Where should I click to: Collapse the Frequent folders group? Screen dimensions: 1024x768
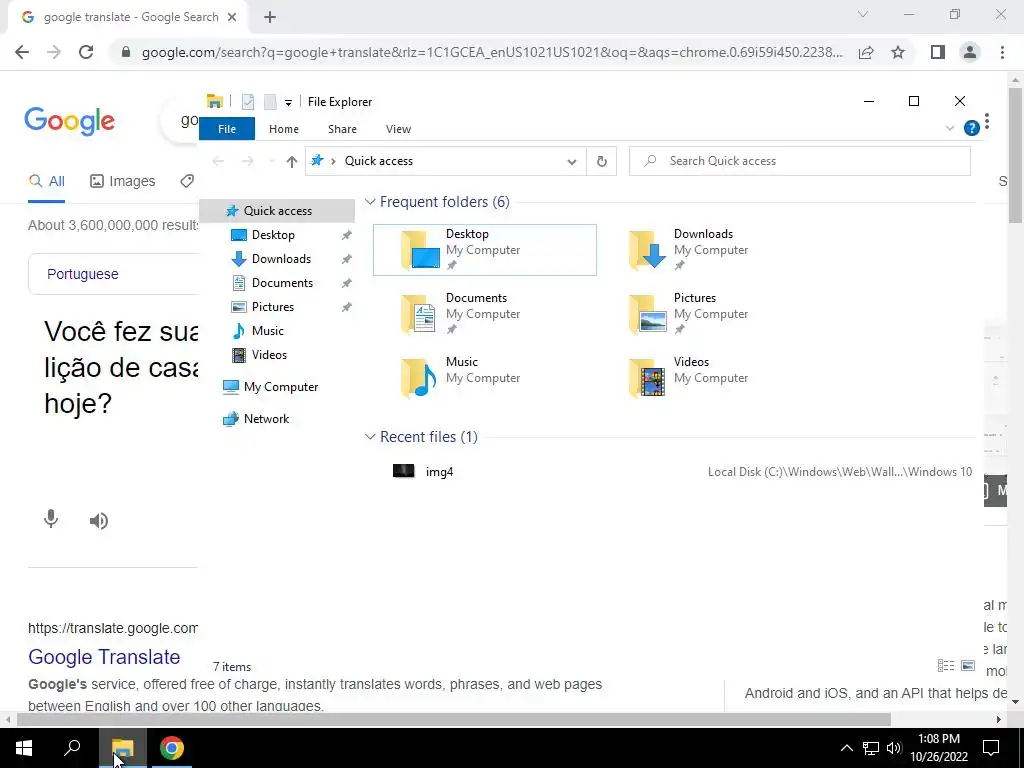point(370,202)
